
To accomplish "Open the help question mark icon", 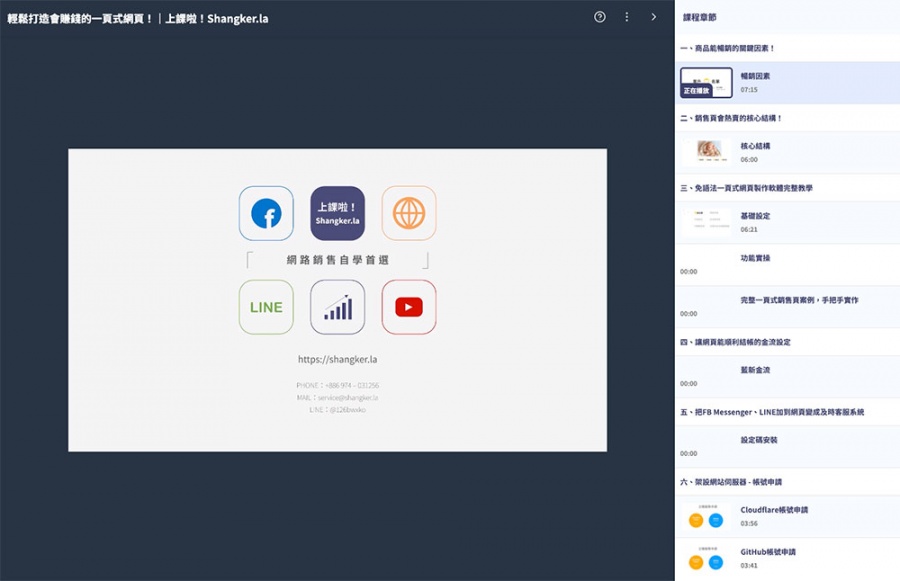I will point(600,17).
